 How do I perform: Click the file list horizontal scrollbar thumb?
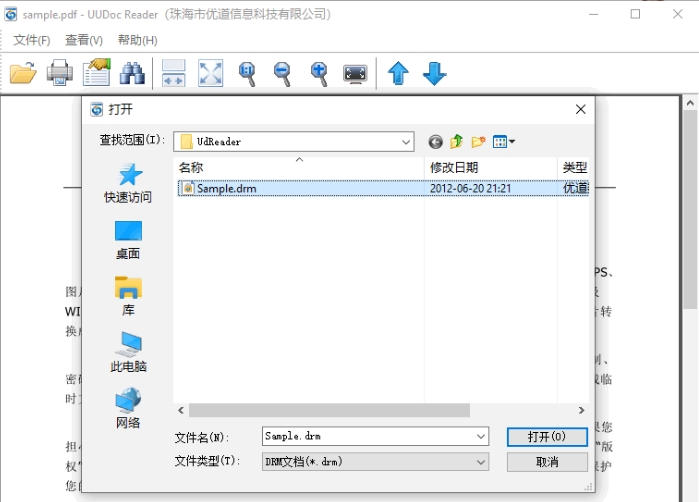coord(329,410)
